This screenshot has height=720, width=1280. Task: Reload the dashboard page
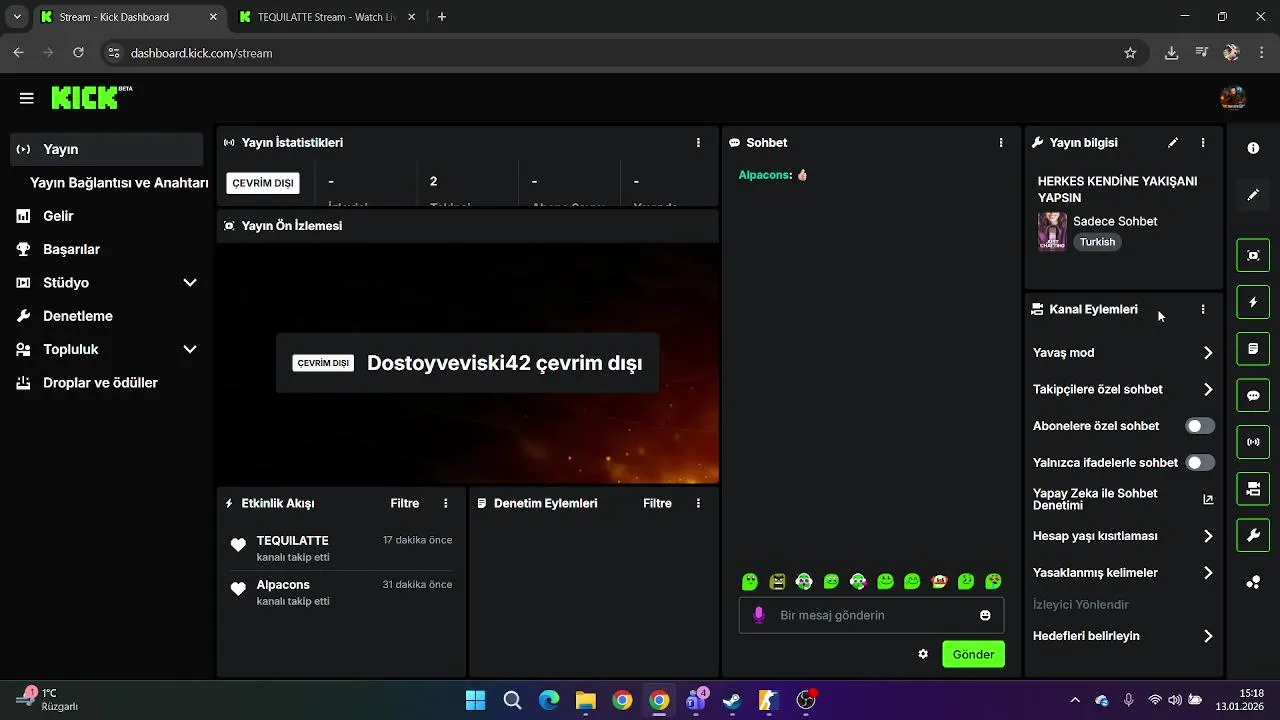pos(78,53)
